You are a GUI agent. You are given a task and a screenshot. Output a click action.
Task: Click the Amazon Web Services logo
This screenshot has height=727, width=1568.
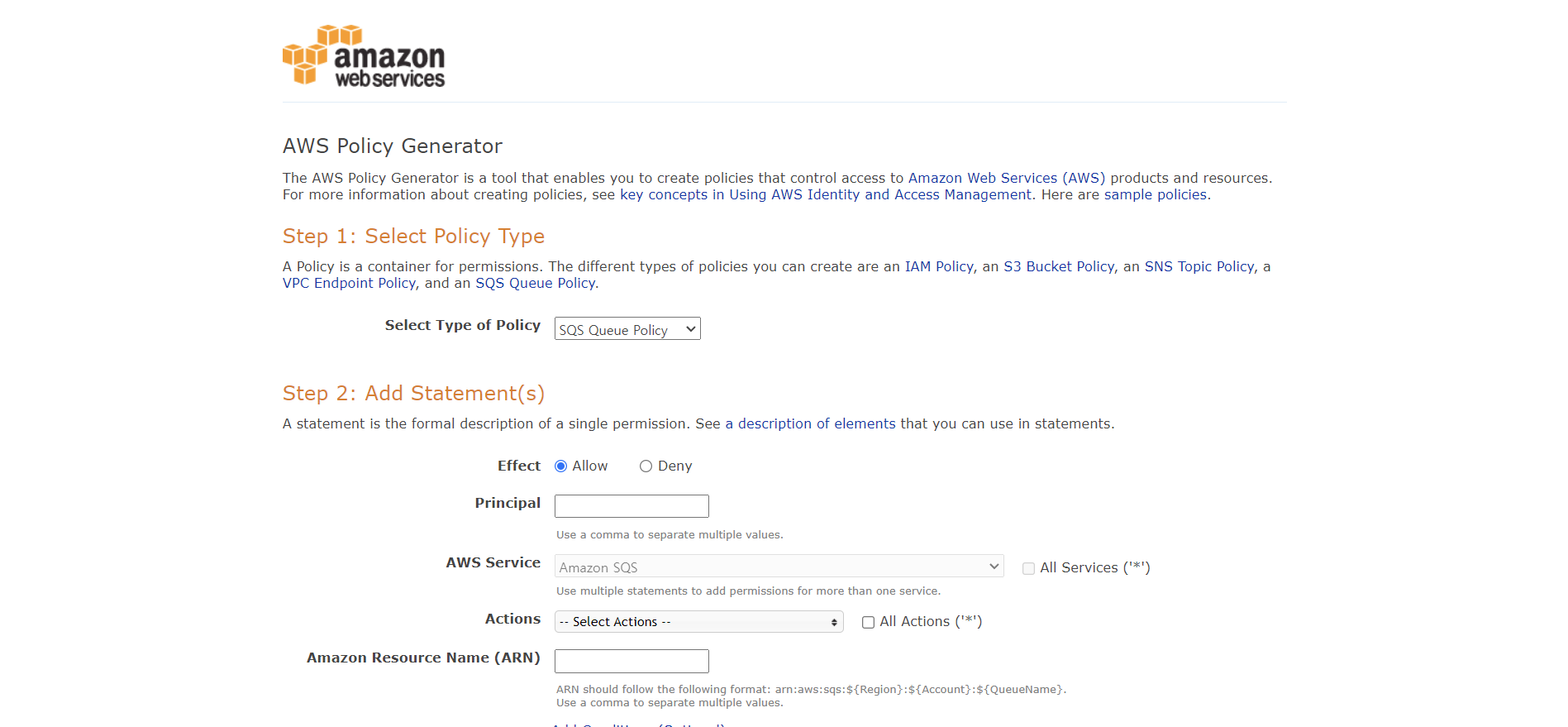364,55
